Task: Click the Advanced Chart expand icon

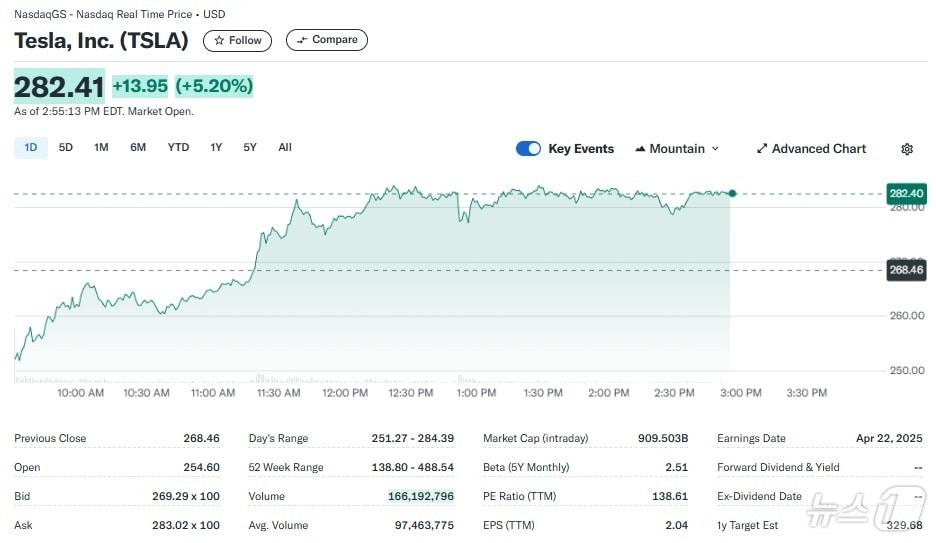Action: coord(762,149)
